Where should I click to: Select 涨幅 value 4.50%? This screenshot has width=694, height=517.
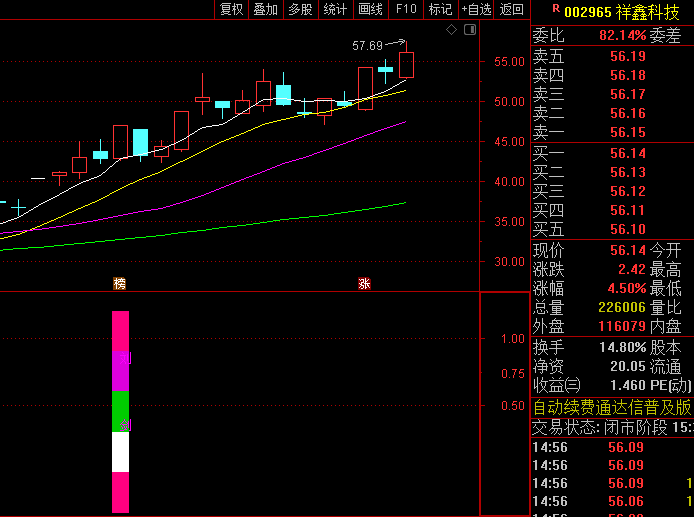(x=627, y=288)
